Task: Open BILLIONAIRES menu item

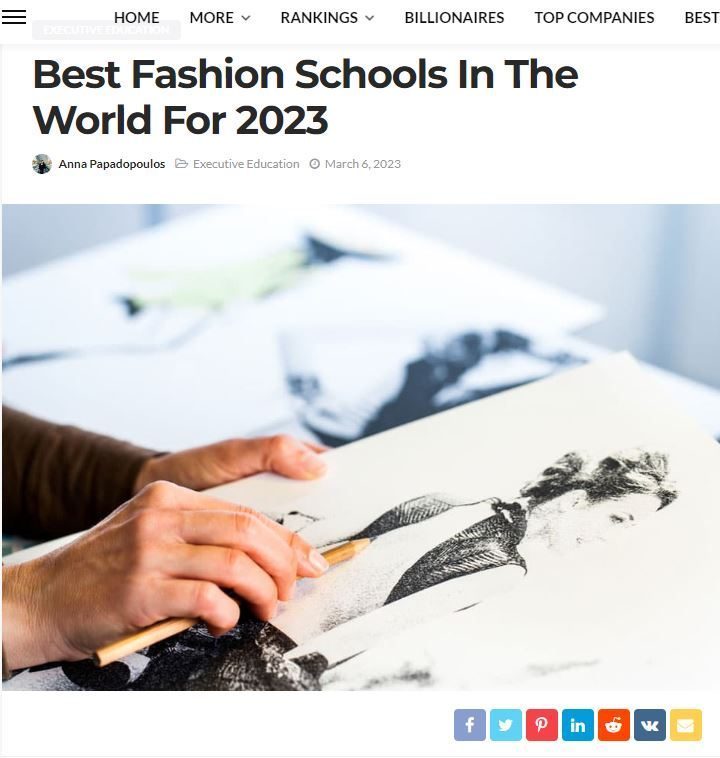Action: click(x=454, y=17)
